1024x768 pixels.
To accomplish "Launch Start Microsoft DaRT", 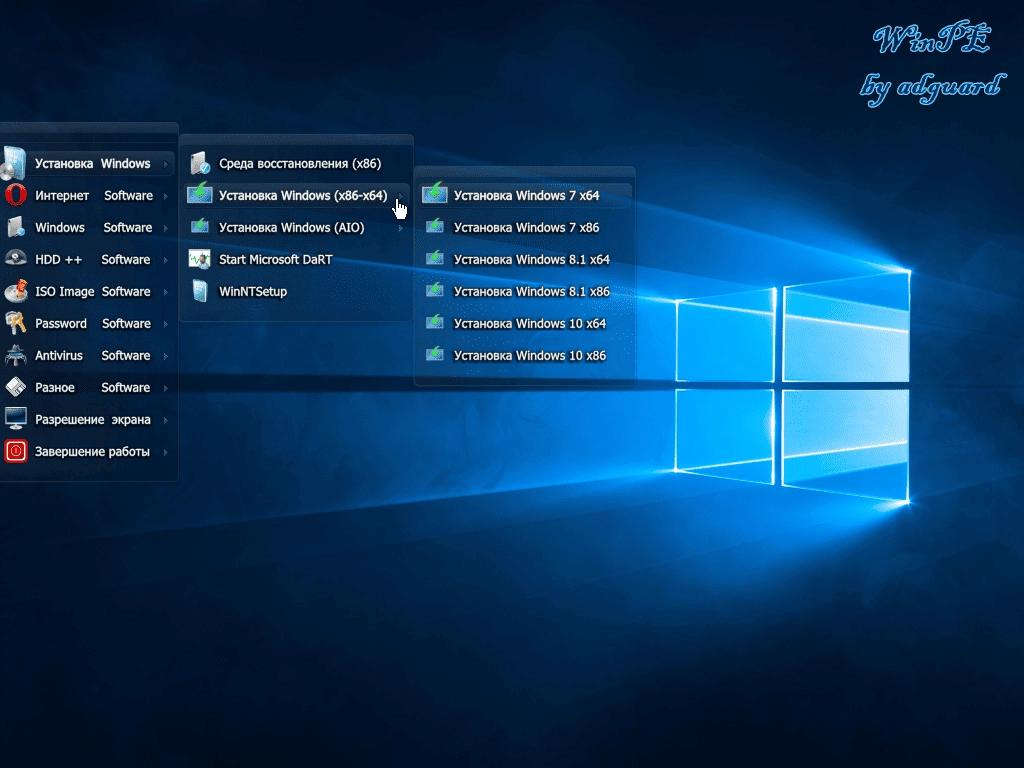I will [296, 259].
